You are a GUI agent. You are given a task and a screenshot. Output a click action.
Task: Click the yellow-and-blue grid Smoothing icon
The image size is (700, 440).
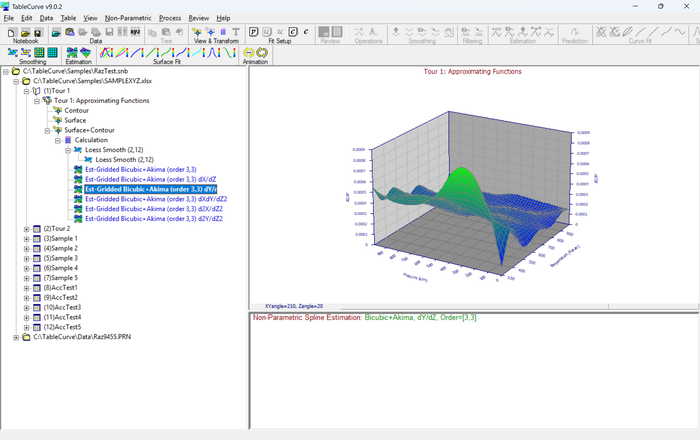point(39,53)
